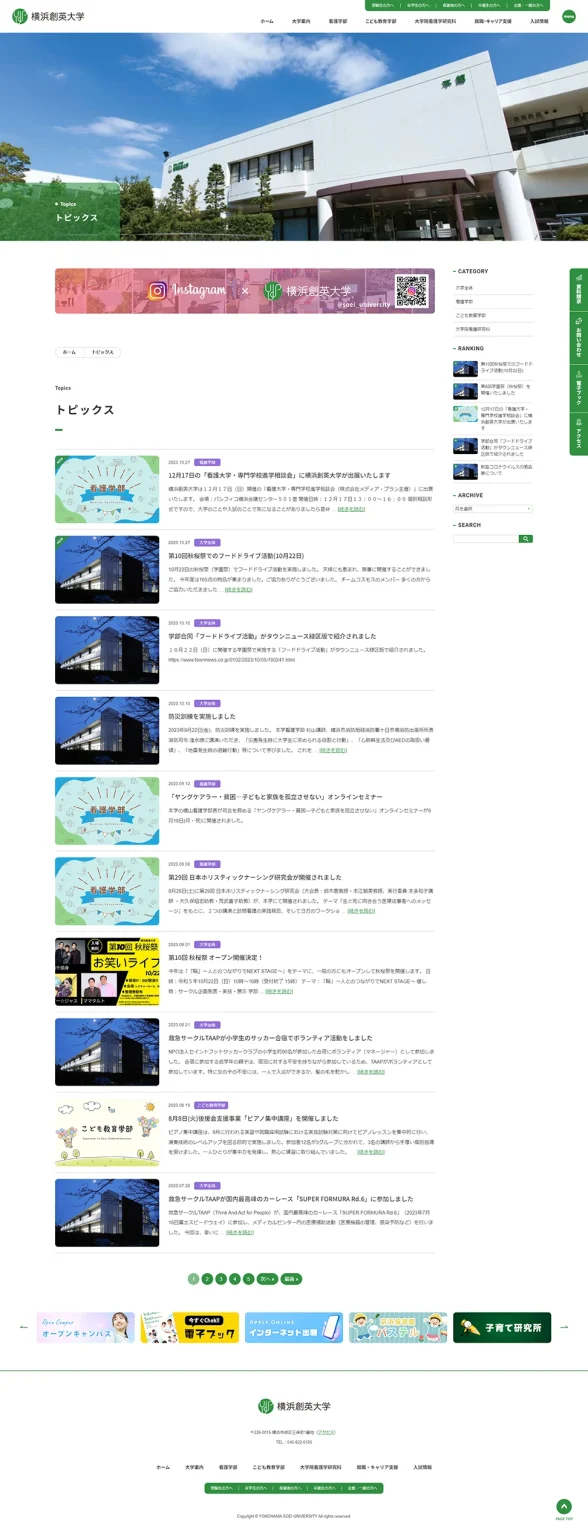The width and height of the screenshot is (588, 1536).
Task: Click the PAGE TOP arrow button
Action: tap(564, 1506)
